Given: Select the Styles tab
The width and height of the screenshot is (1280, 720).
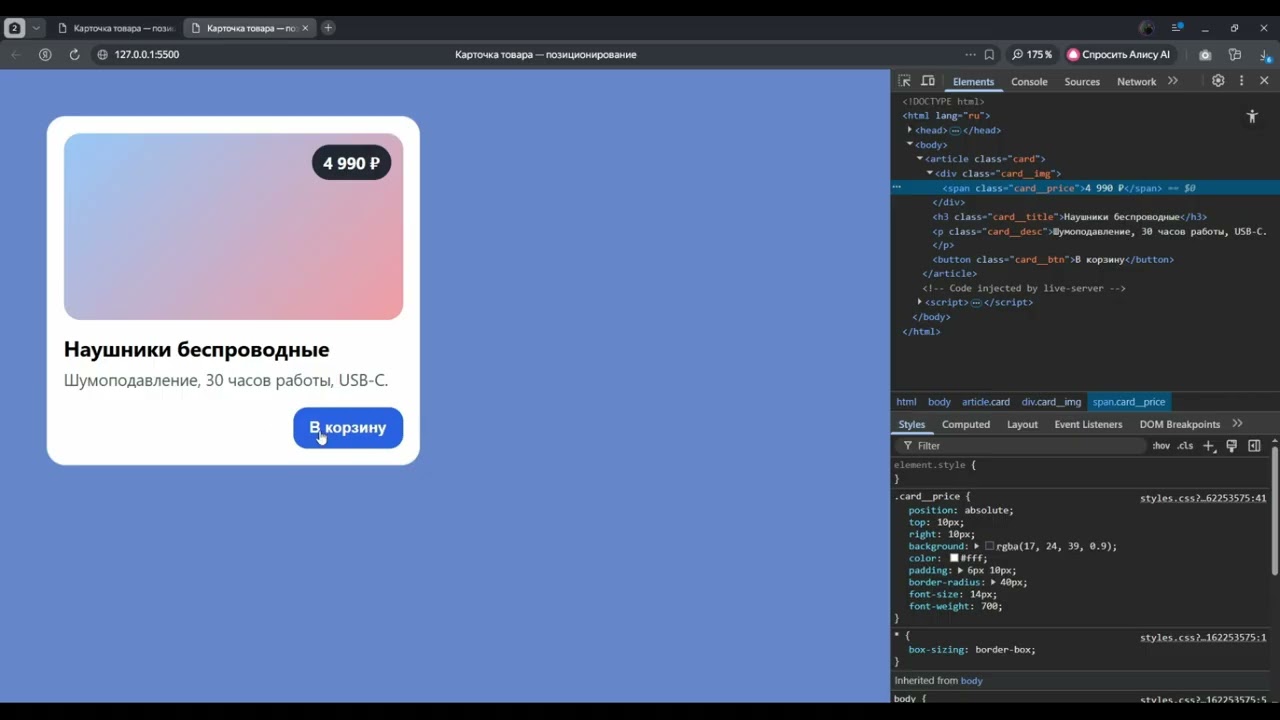Looking at the screenshot, I should coord(911,424).
